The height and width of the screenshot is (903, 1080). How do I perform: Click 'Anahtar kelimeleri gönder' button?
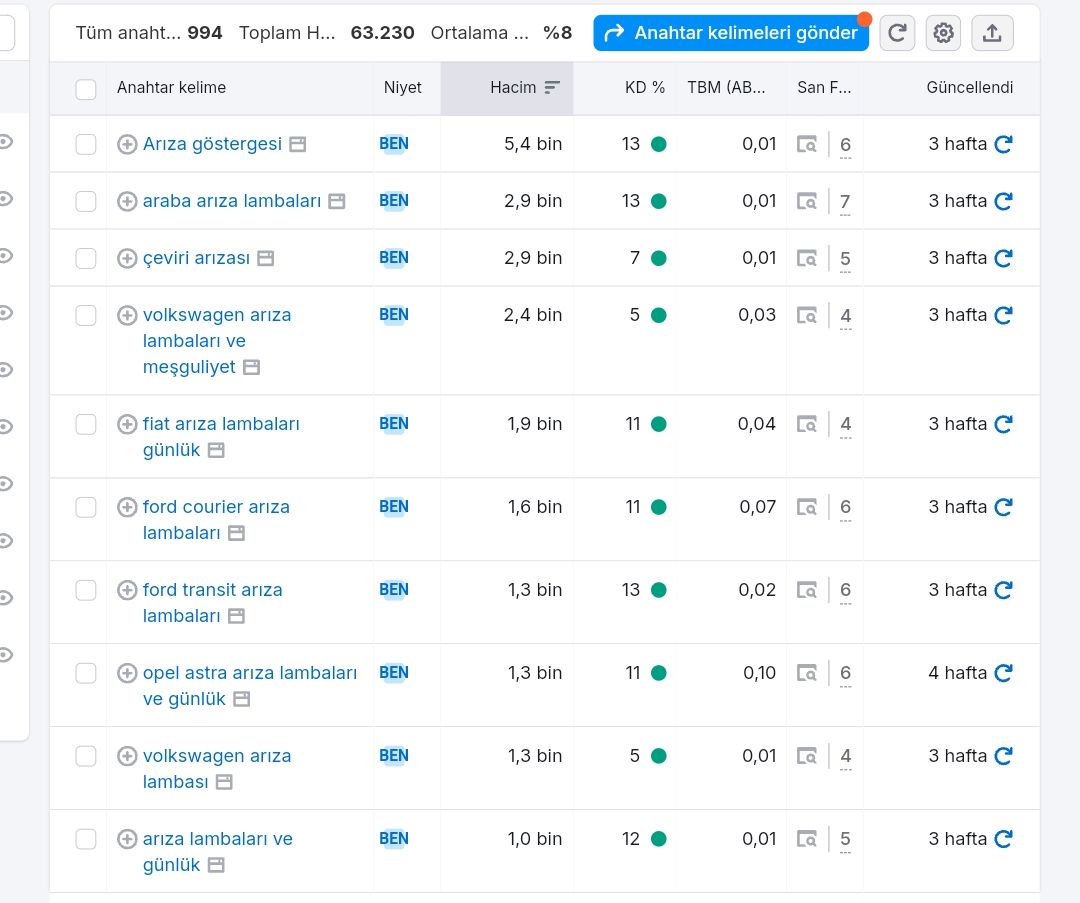pyautogui.click(x=731, y=32)
